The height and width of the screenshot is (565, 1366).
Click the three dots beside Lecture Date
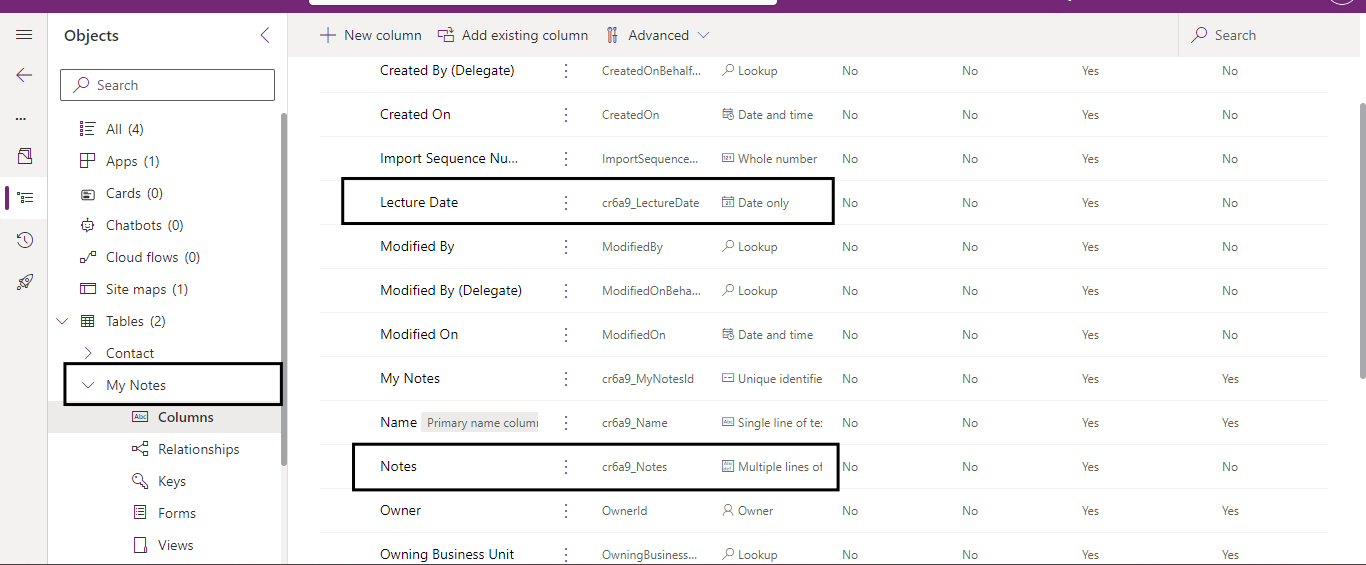[x=566, y=203]
